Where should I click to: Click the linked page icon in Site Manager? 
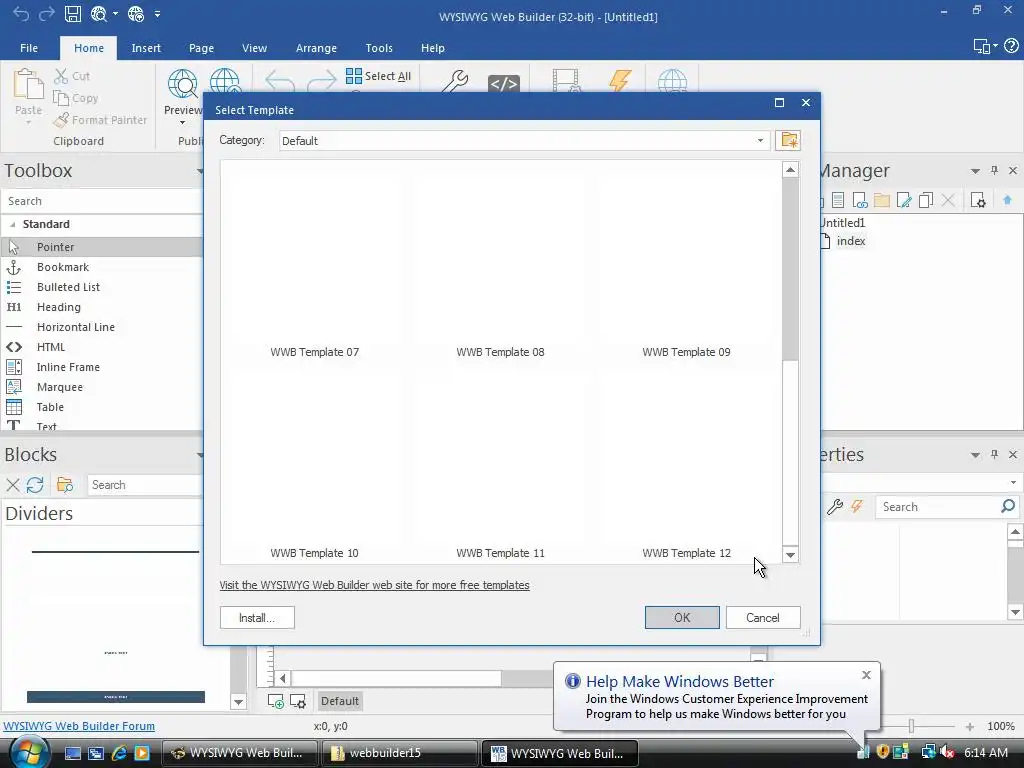click(860, 200)
